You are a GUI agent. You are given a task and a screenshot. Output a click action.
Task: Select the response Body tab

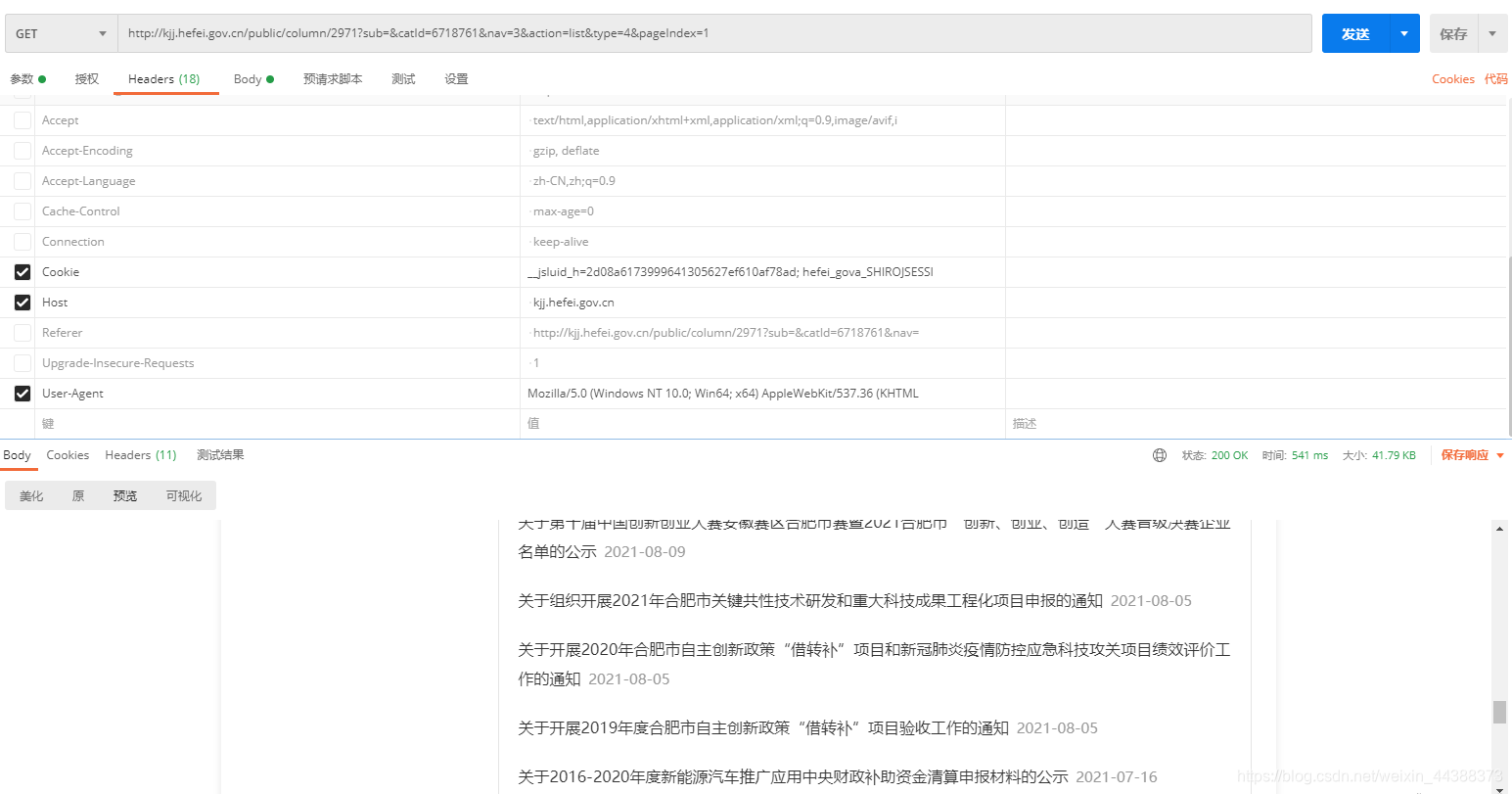(x=17, y=455)
